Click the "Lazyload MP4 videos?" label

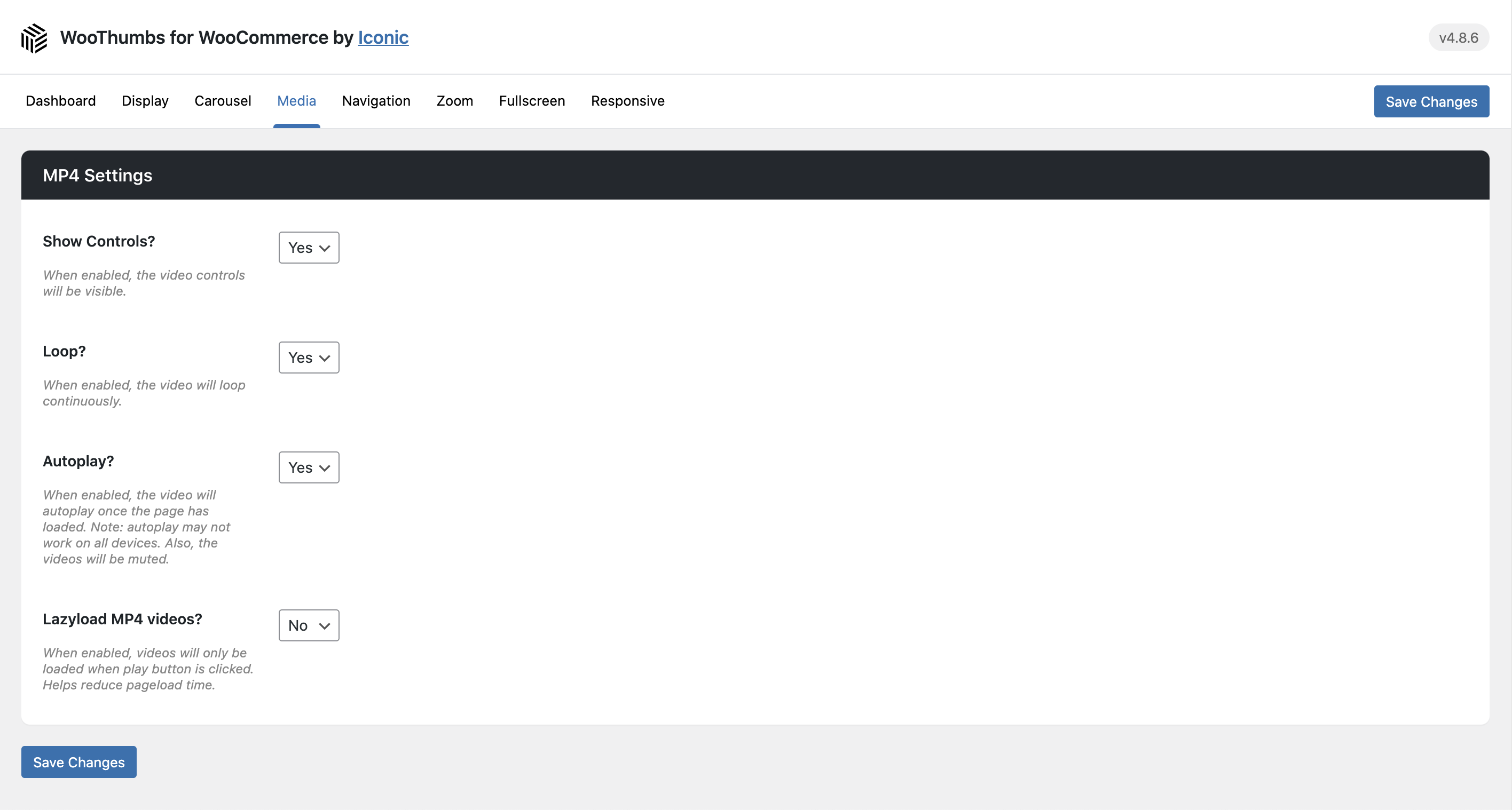point(122,619)
